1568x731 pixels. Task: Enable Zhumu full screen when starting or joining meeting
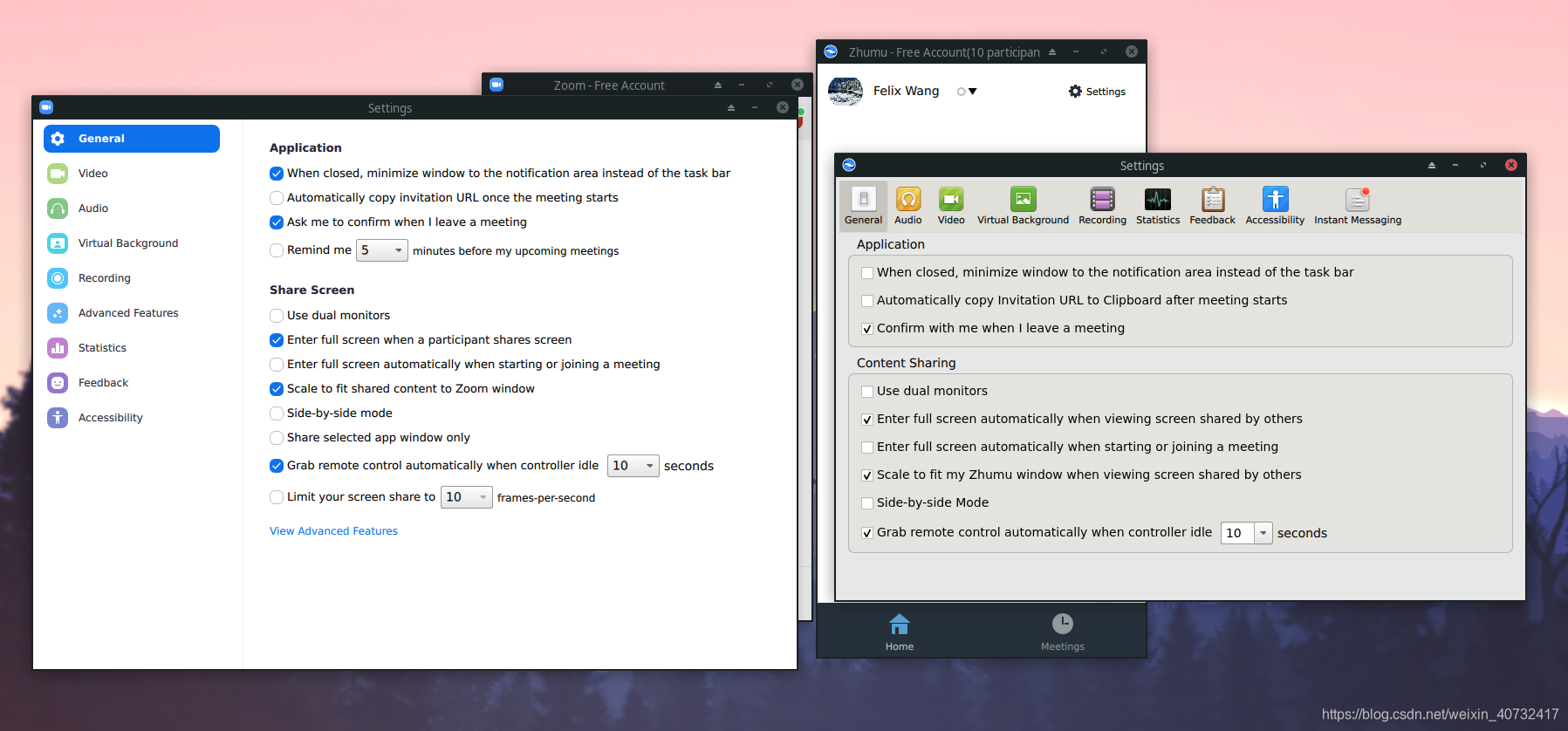867,447
